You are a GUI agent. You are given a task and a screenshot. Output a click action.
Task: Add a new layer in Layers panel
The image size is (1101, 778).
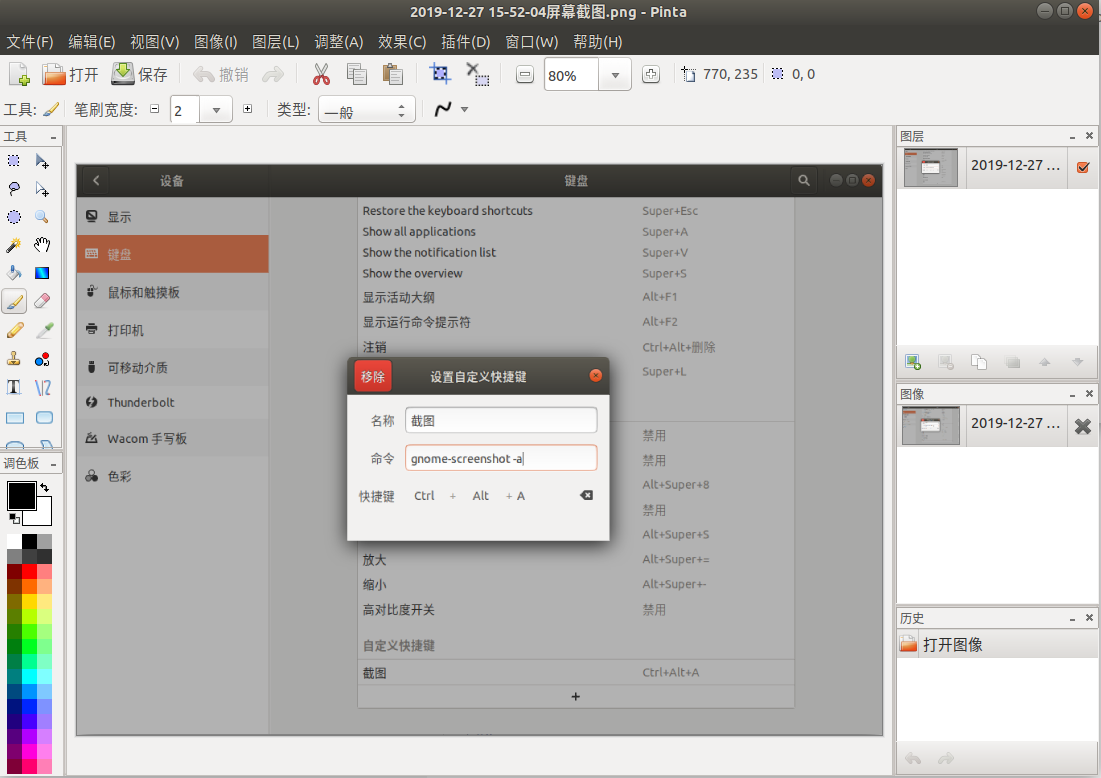click(913, 362)
